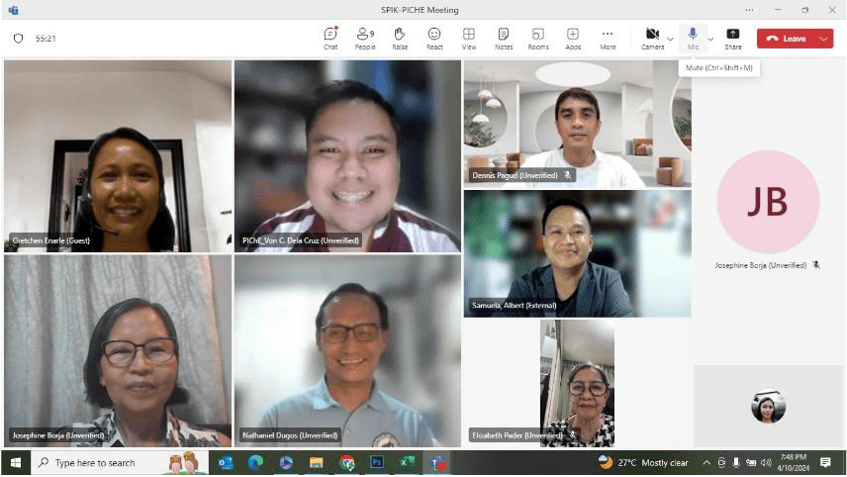
Task: Open Photoshop from the taskbar
Action: (x=377, y=463)
